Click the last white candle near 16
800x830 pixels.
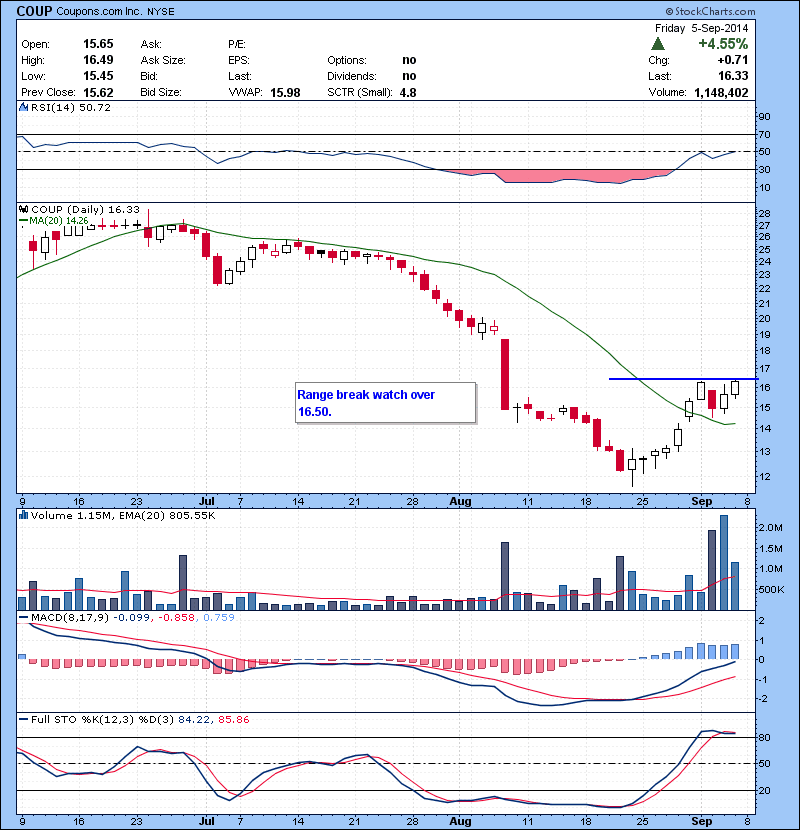pos(735,389)
